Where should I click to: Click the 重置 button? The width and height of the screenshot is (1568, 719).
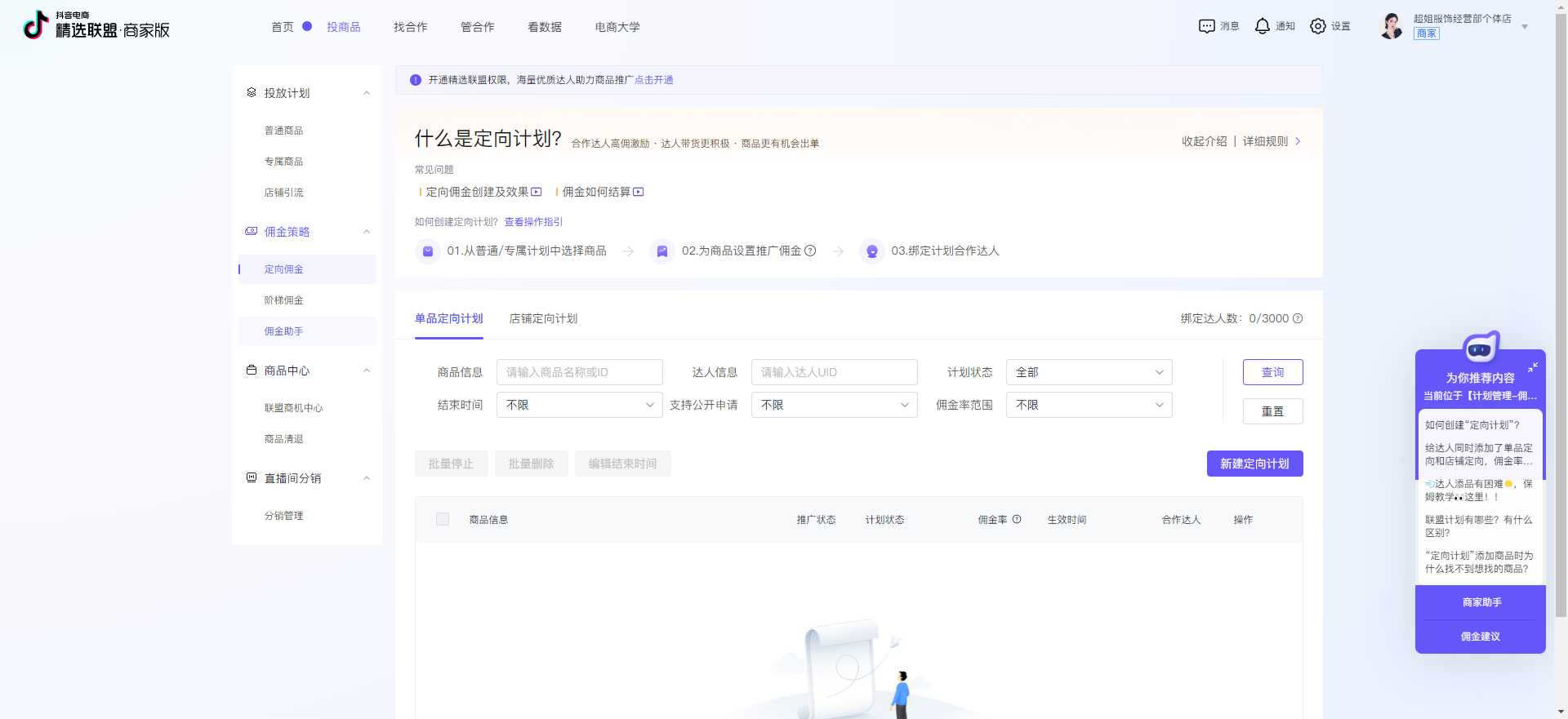tap(1273, 411)
